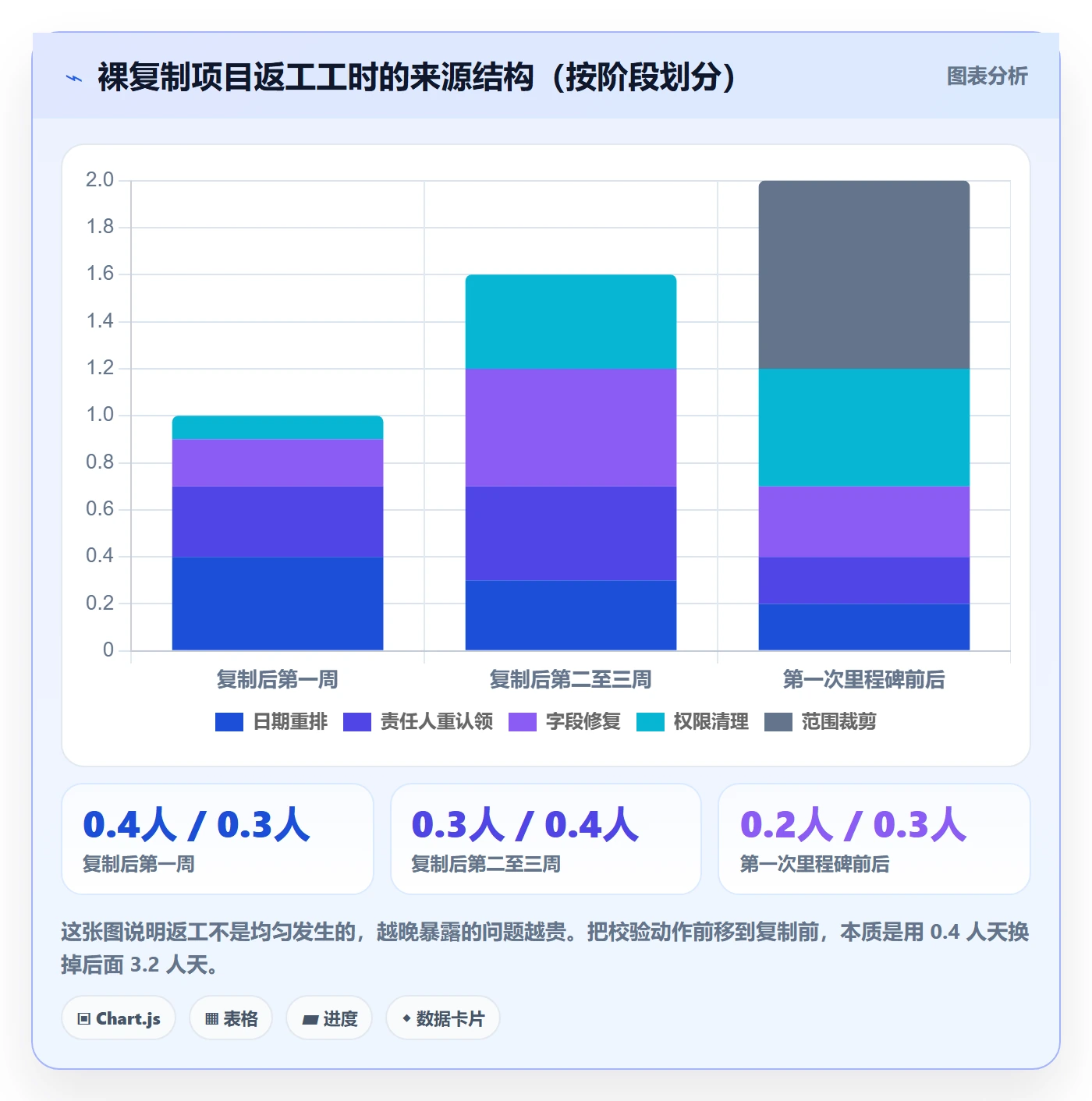
Task: Click the 字段修复 legend label
Action: point(583,722)
